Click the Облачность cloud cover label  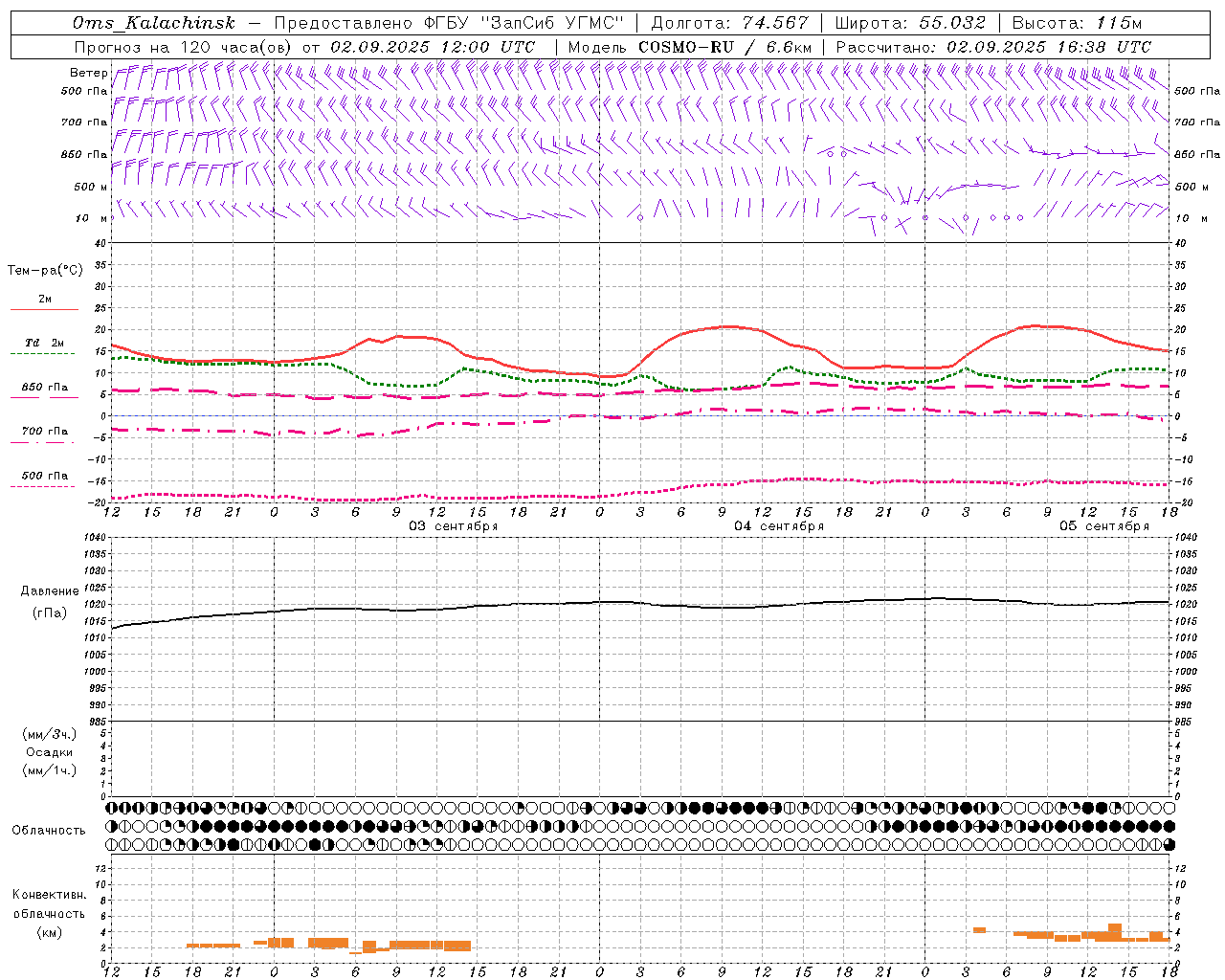click(49, 831)
